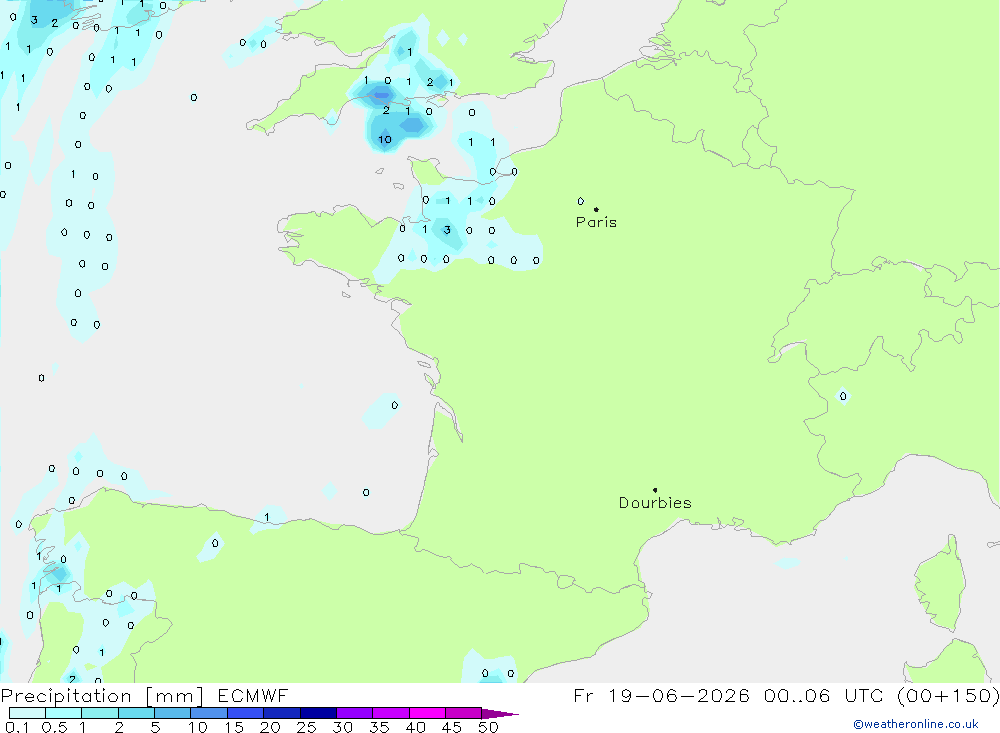1000x733 pixels.
Task: Pick the 40–45 mm magenta legend swatch
Action: point(427,713)
